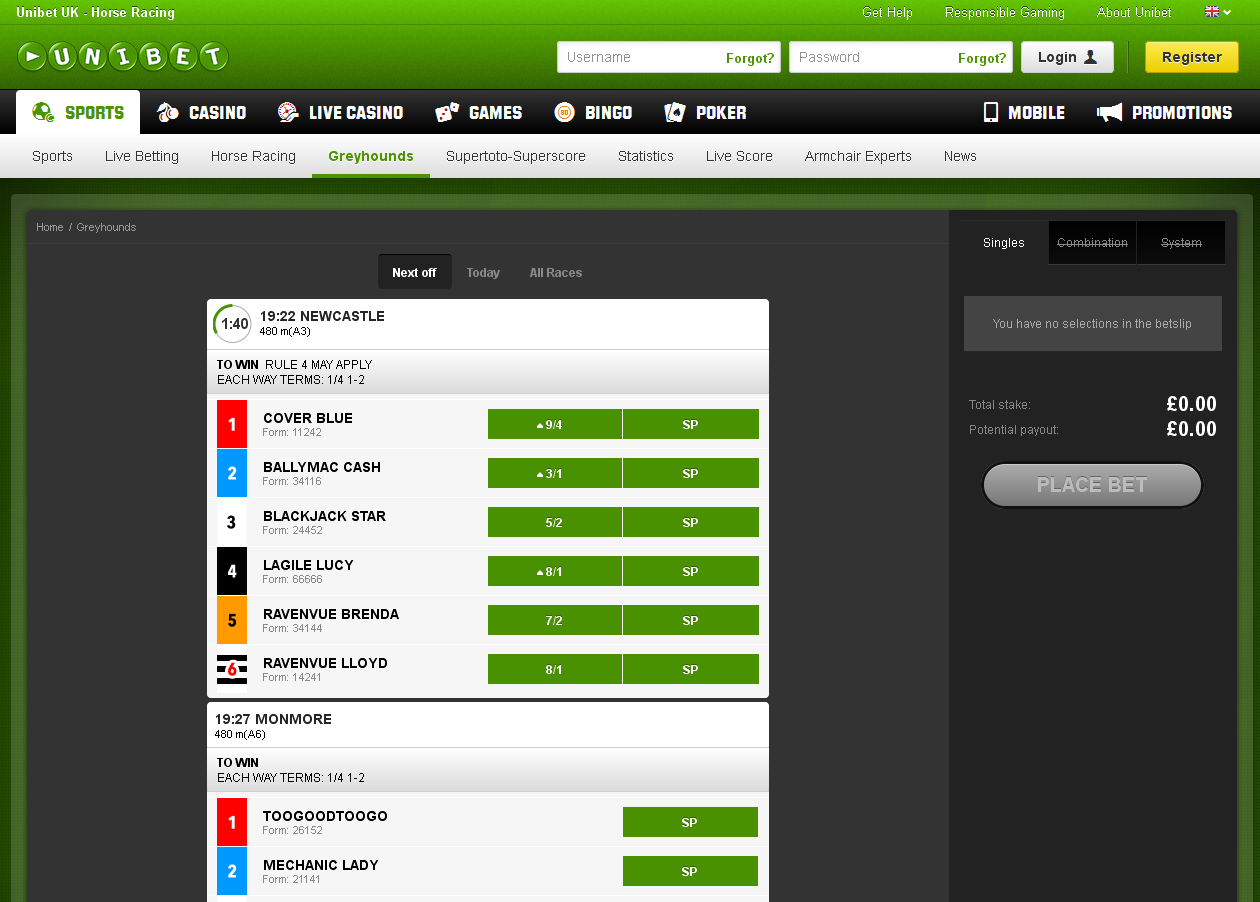Select the System betslip tab

click(1181, 243)
